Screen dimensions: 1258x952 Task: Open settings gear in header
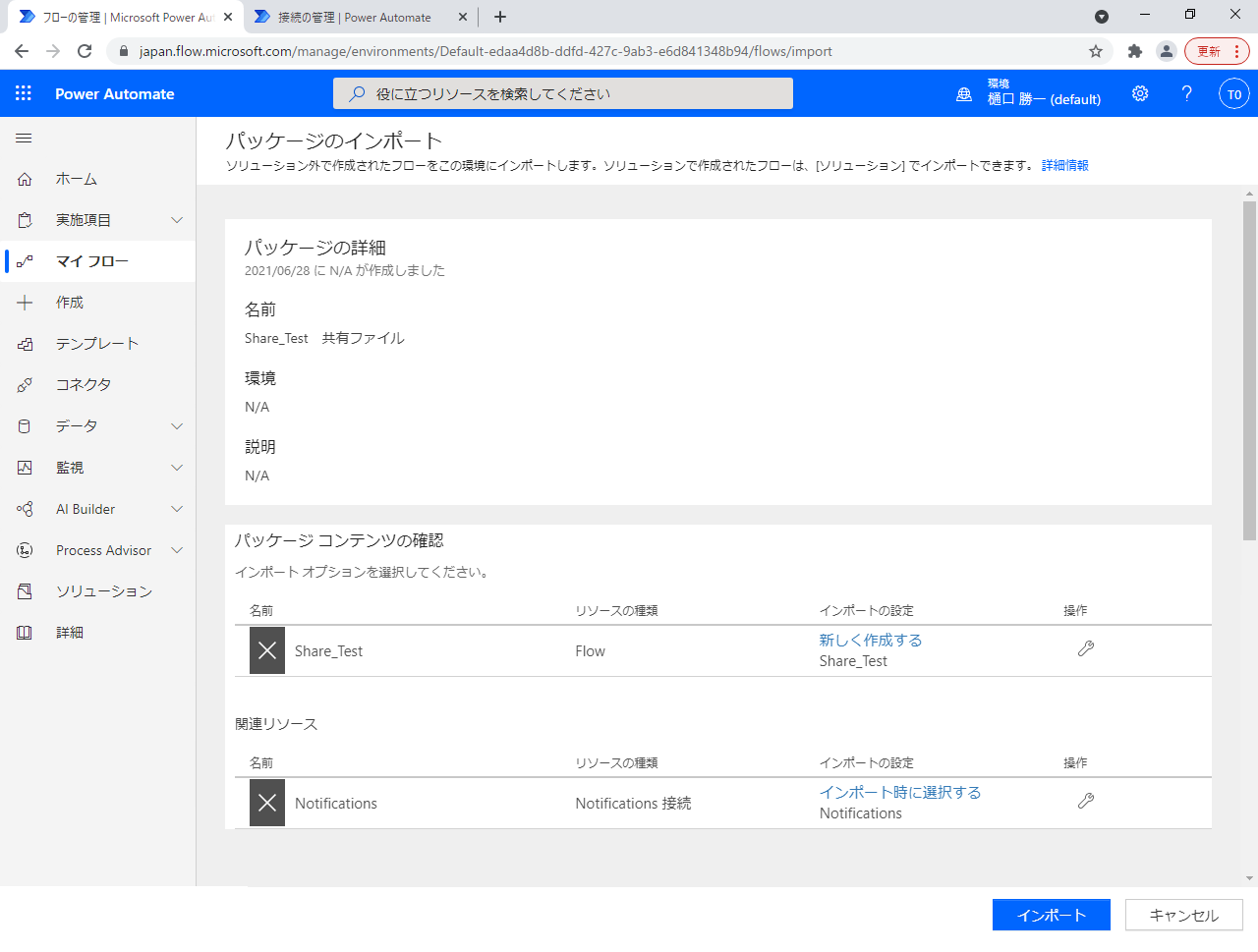pos(1140,93)
